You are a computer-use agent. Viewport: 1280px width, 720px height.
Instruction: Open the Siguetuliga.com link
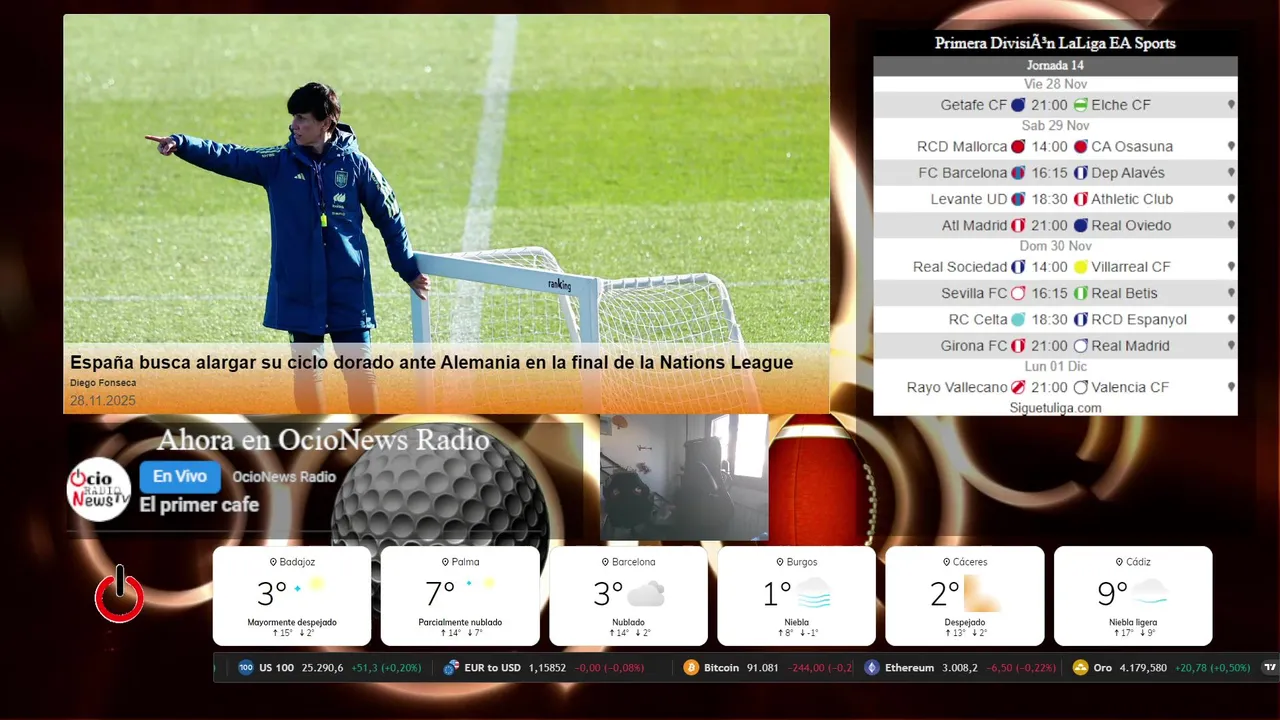pos(1055,408)
